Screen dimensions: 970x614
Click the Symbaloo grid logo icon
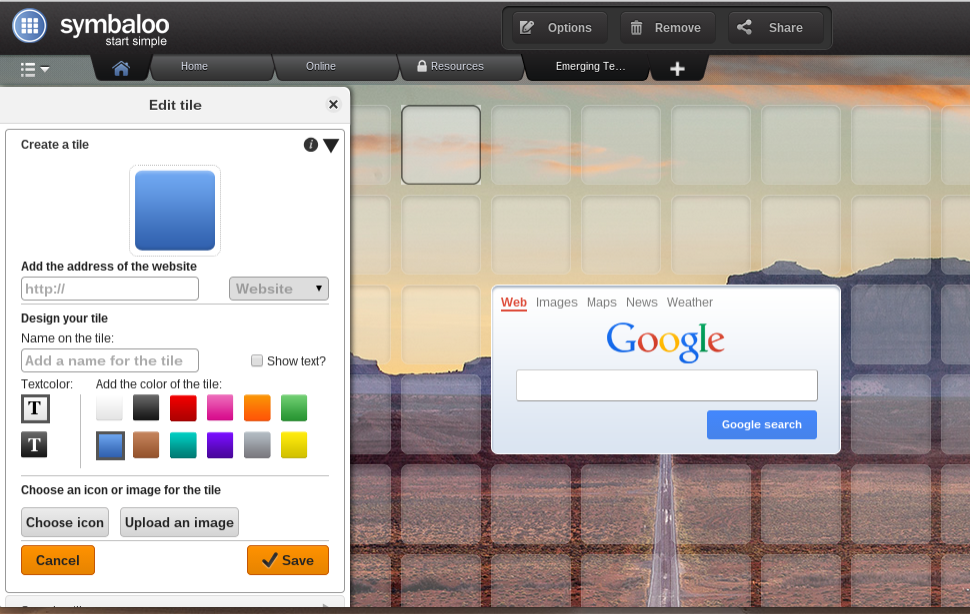[29, 26]
